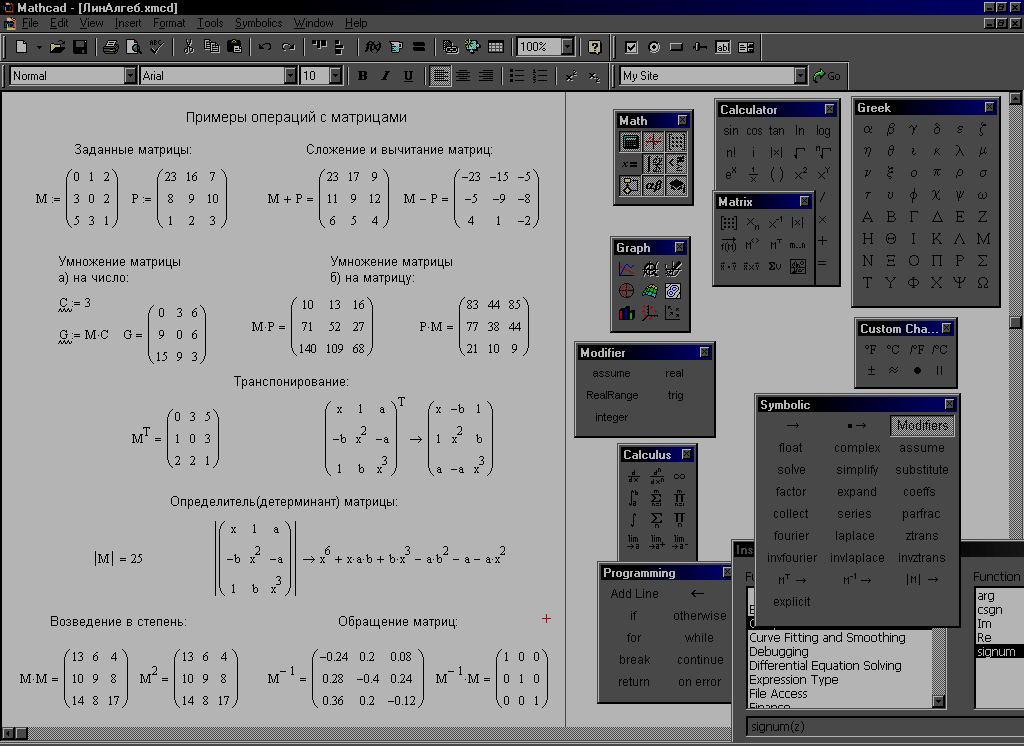
Task: Insert a surface plot from the Graph palette
Action: click(650, 291)
